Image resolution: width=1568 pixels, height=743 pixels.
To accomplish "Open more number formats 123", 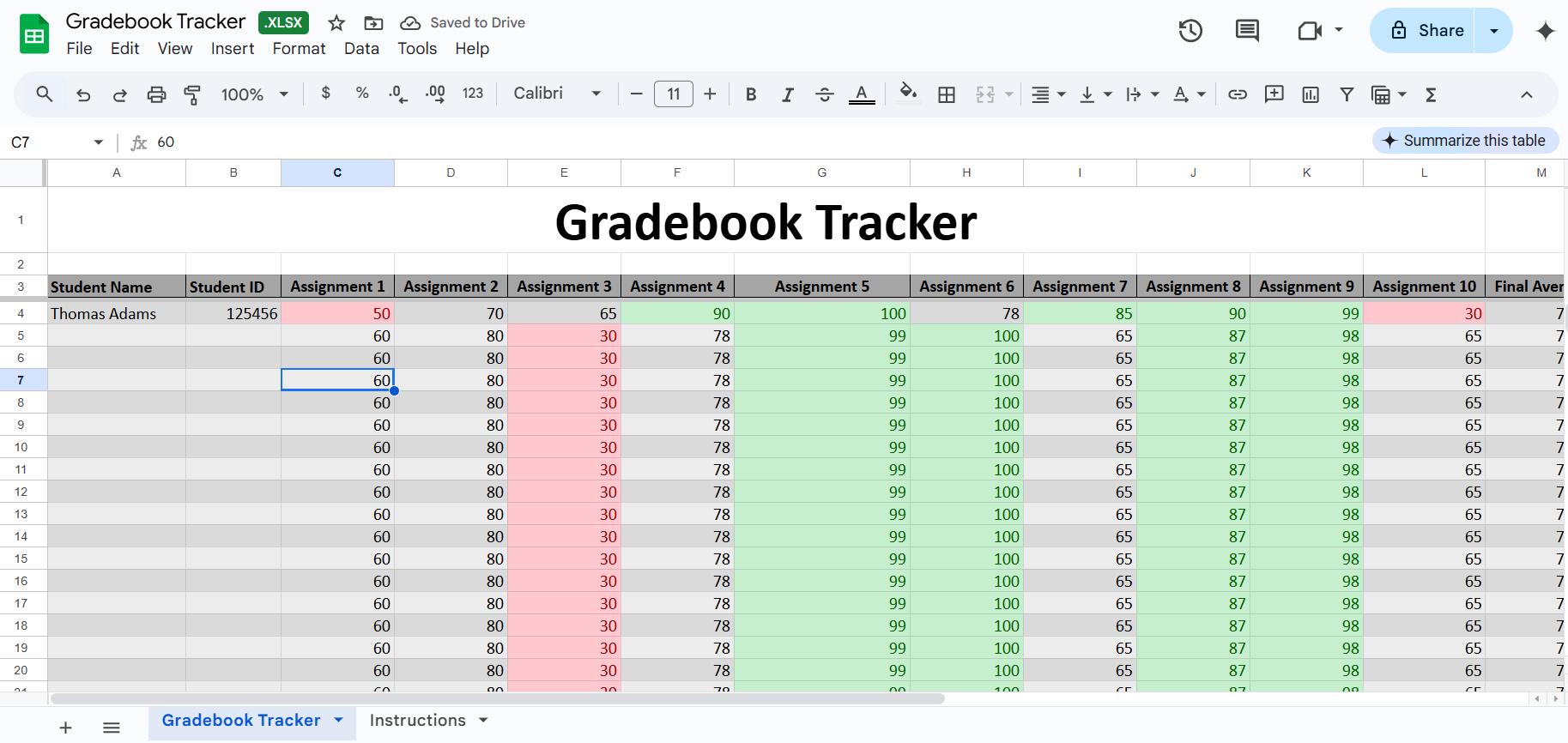I will point(473,94).
